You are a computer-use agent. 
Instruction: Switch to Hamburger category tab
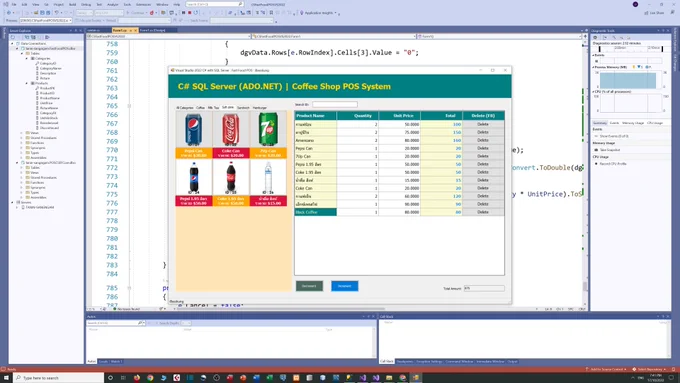pyautogui.click(x=260, y=108)
